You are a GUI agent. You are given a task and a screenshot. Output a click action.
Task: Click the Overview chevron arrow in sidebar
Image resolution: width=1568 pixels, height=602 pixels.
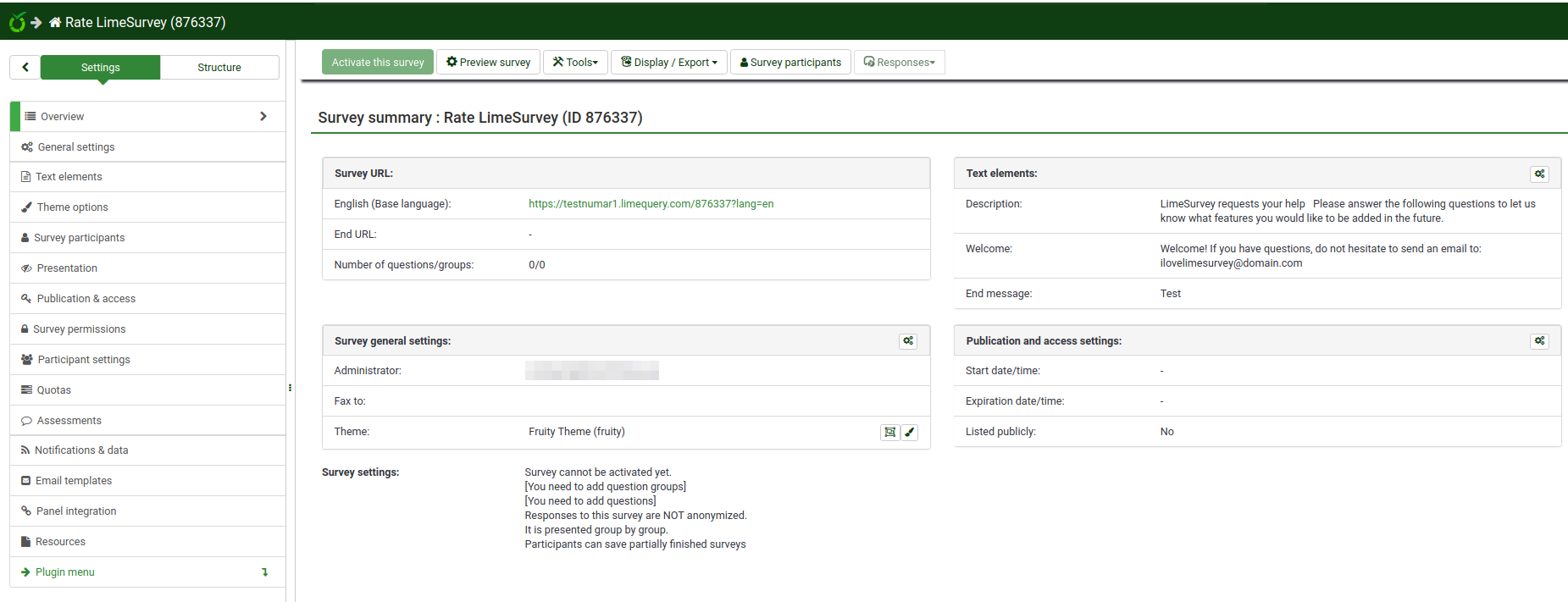pos(263,116)
